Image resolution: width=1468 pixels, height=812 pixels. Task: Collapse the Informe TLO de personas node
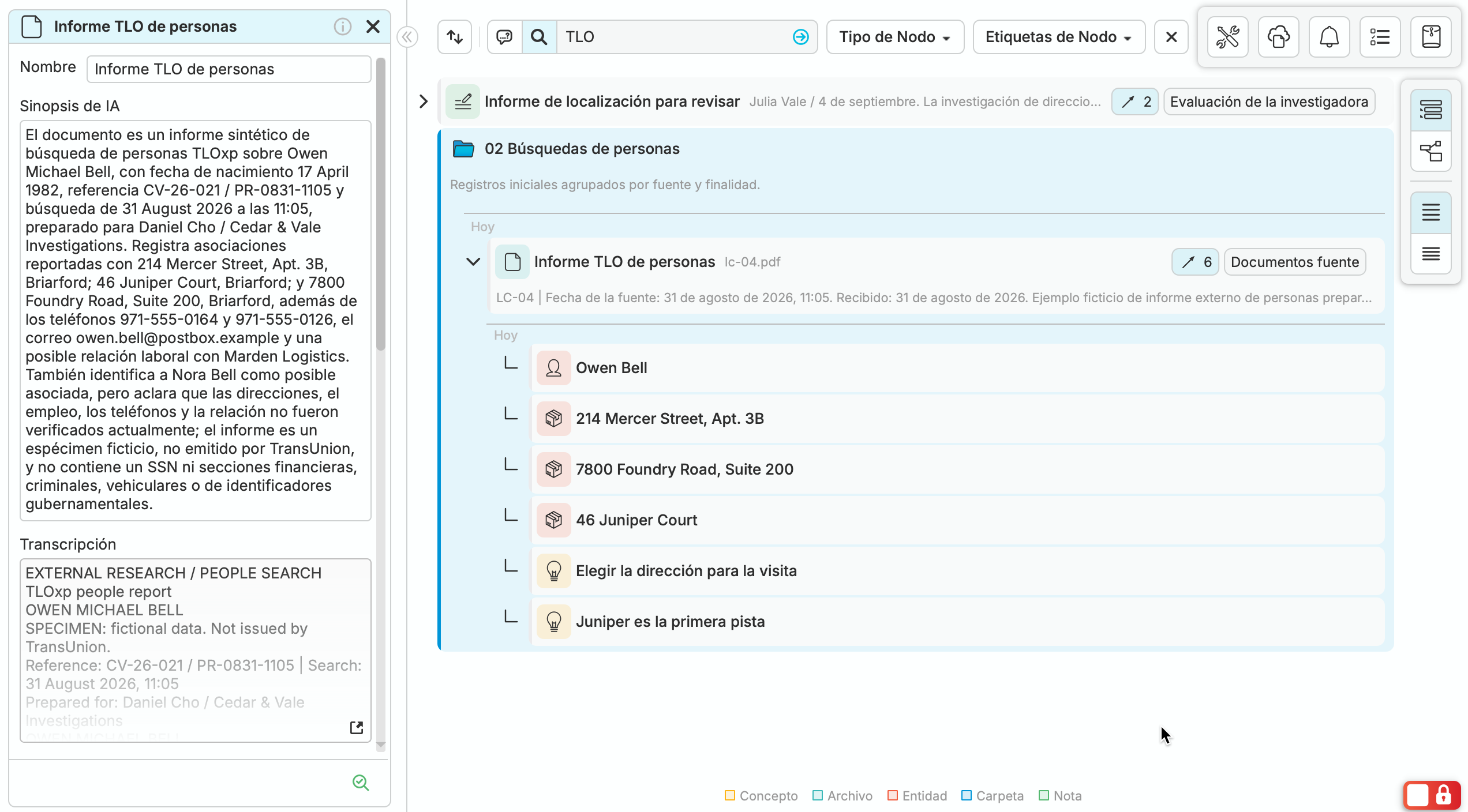tap(473, 262)
